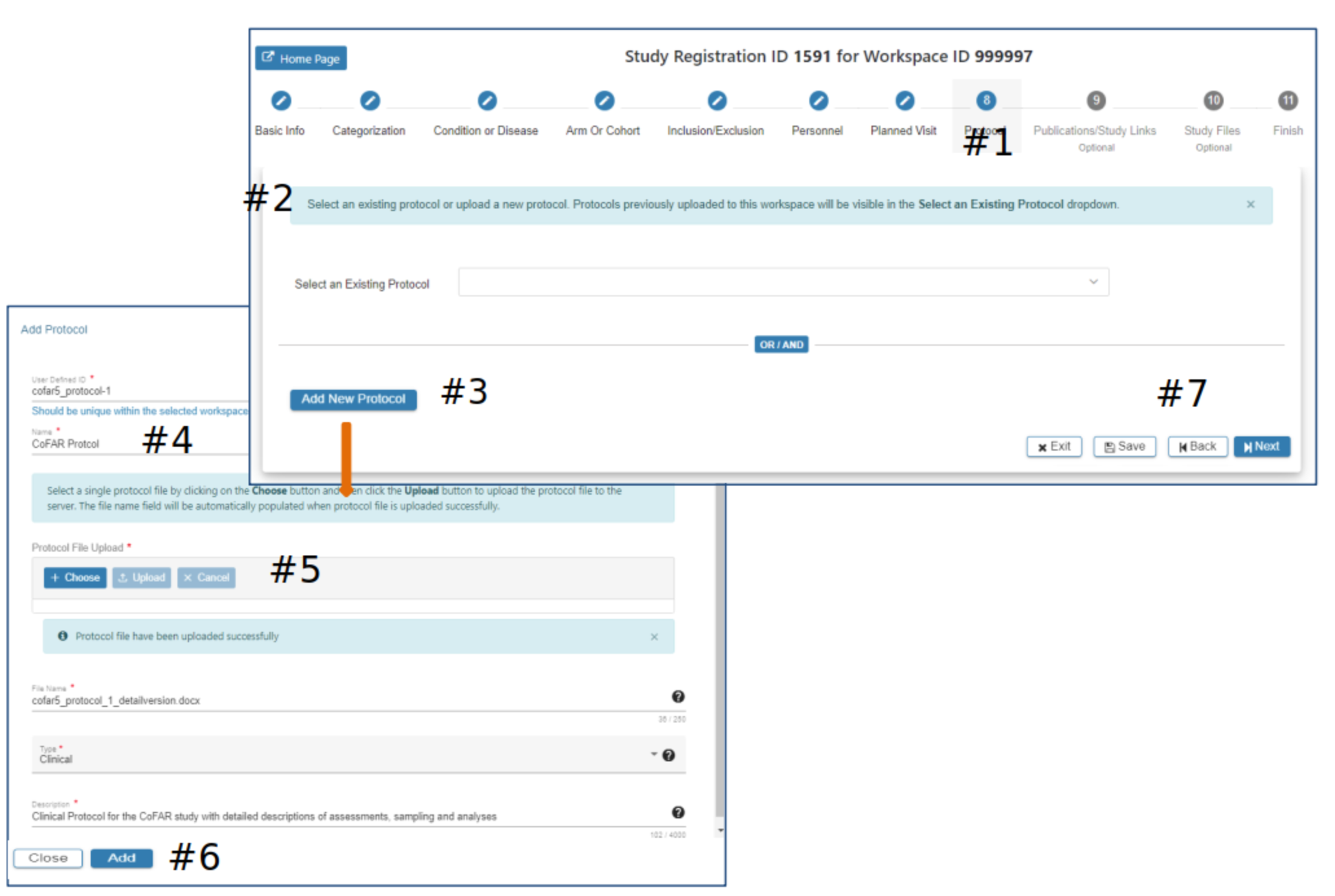Click the Type dropdown arrow
Image resolution: width=1335 pixels, height=896 pixels.
(x=654, y=754)
